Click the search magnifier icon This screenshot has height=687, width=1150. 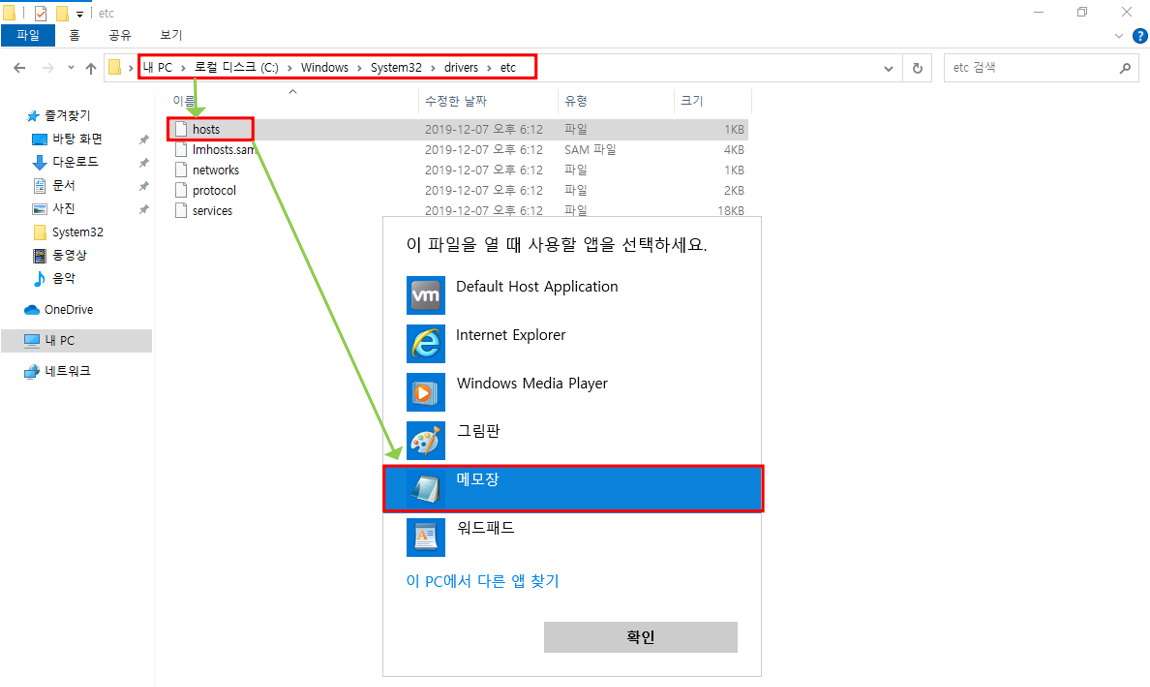point(1125,68)
